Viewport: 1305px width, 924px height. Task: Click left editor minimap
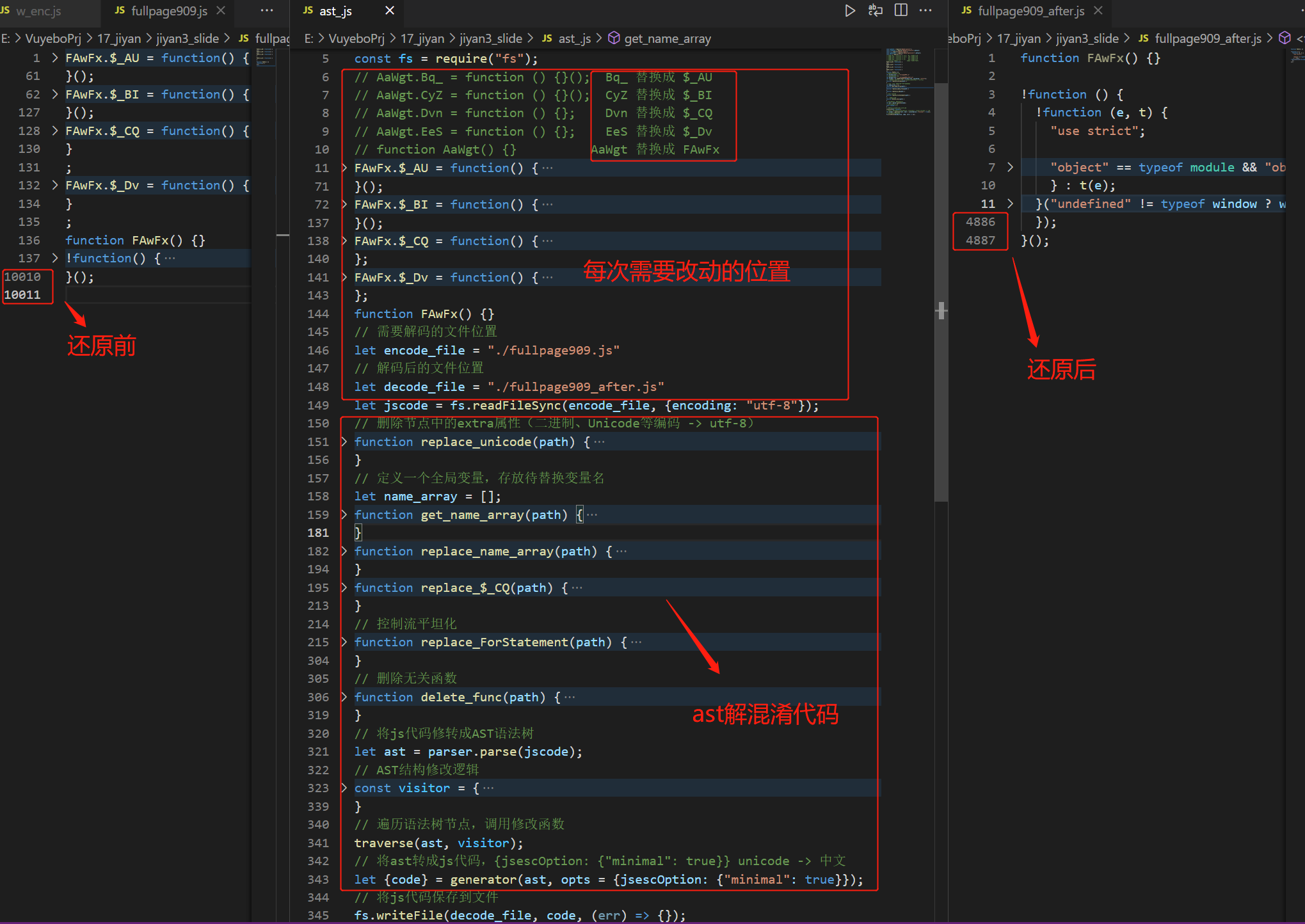pyautogui.click(x=265, y=58)
